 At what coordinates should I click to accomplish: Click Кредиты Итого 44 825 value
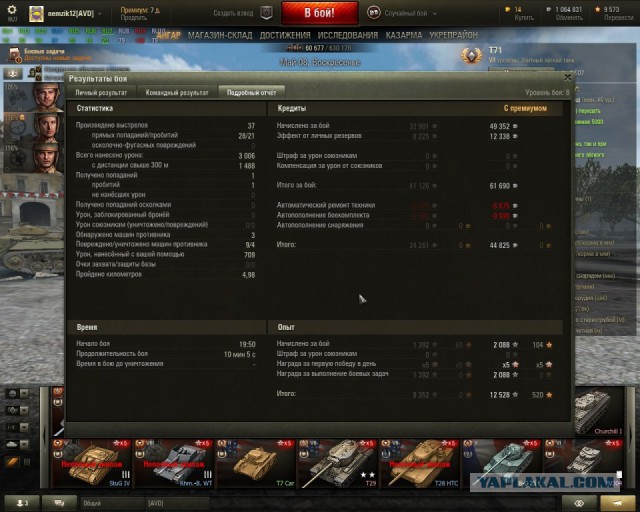click(x=500, y=245)
